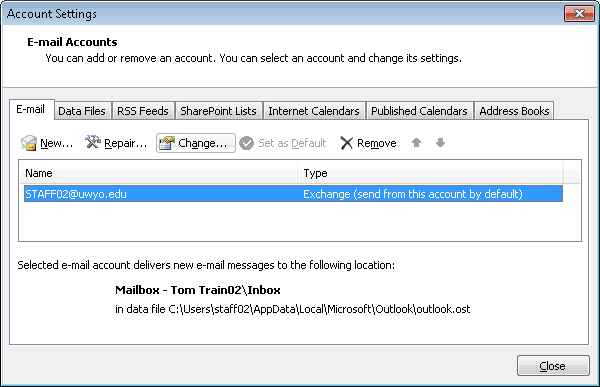Open the Internet Calendars tab

point(314,111)
